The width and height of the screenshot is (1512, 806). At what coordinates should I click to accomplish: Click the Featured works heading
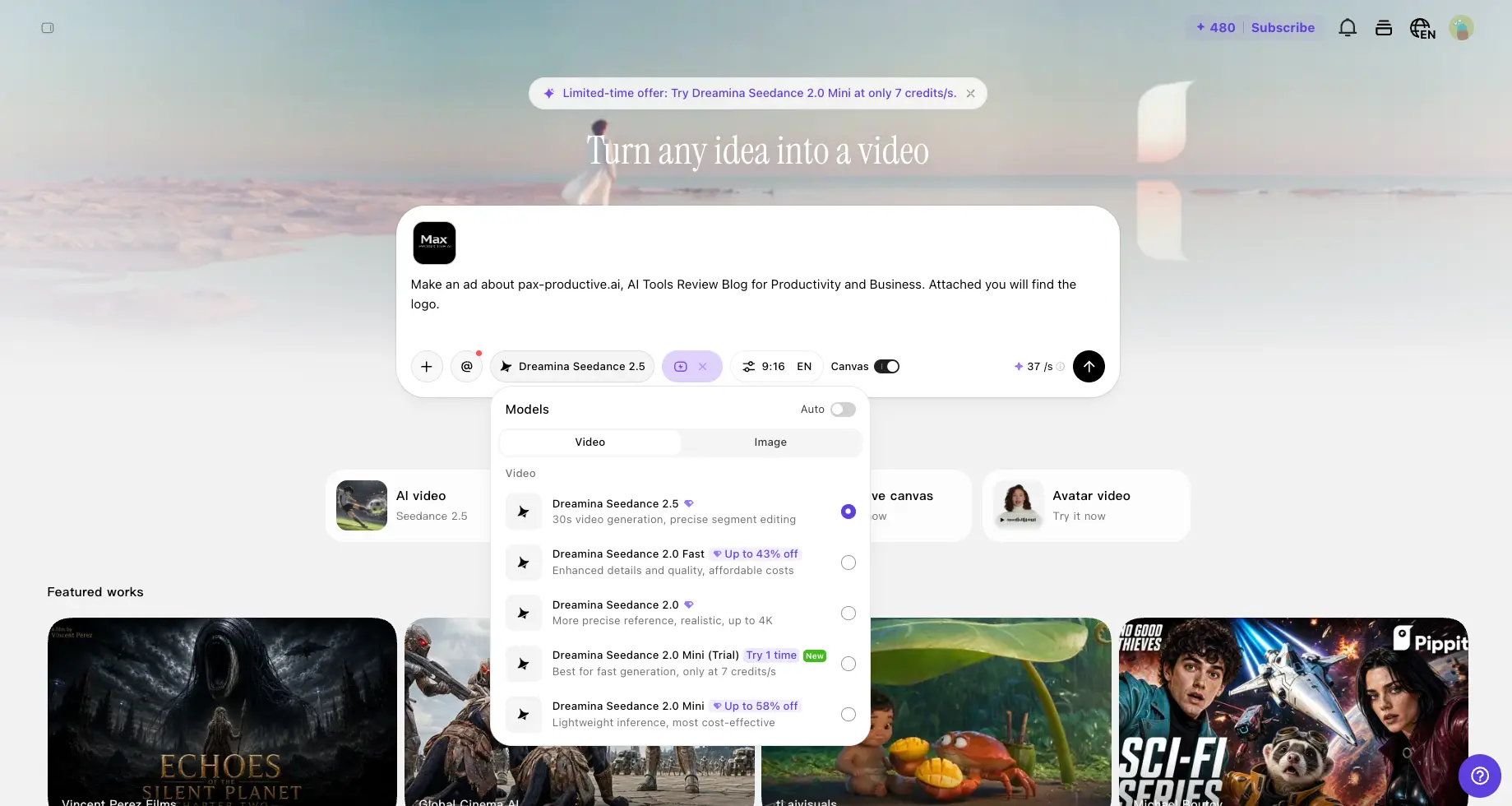pos(95,592)
